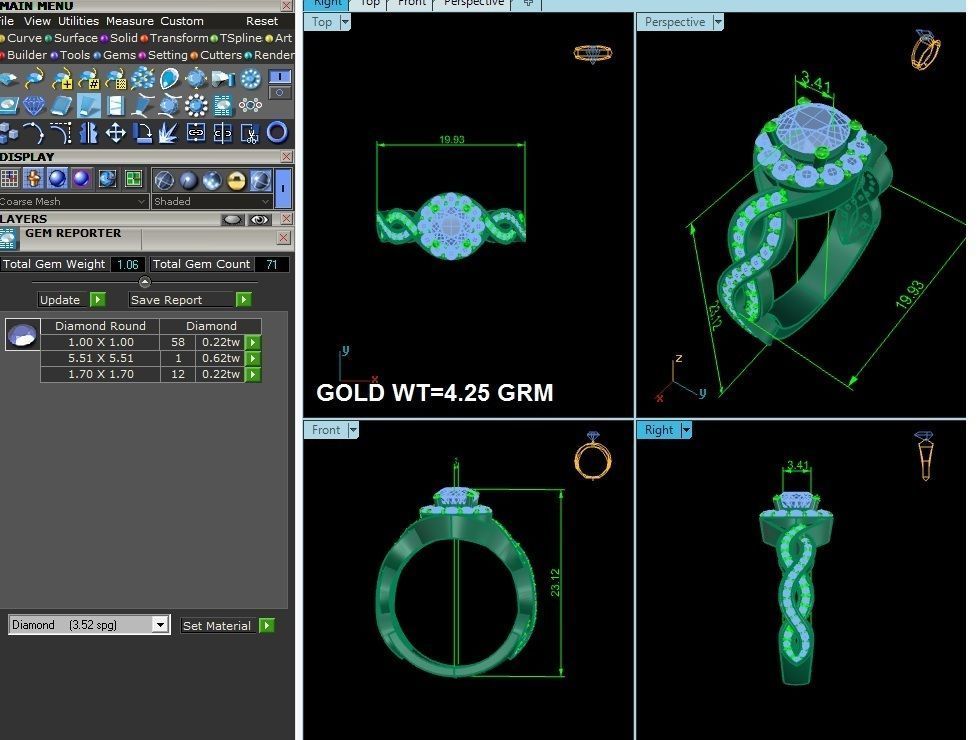This screenshot has height=740, width=979.
Task: Click the tall blue display panel bar
Action: 283,189
